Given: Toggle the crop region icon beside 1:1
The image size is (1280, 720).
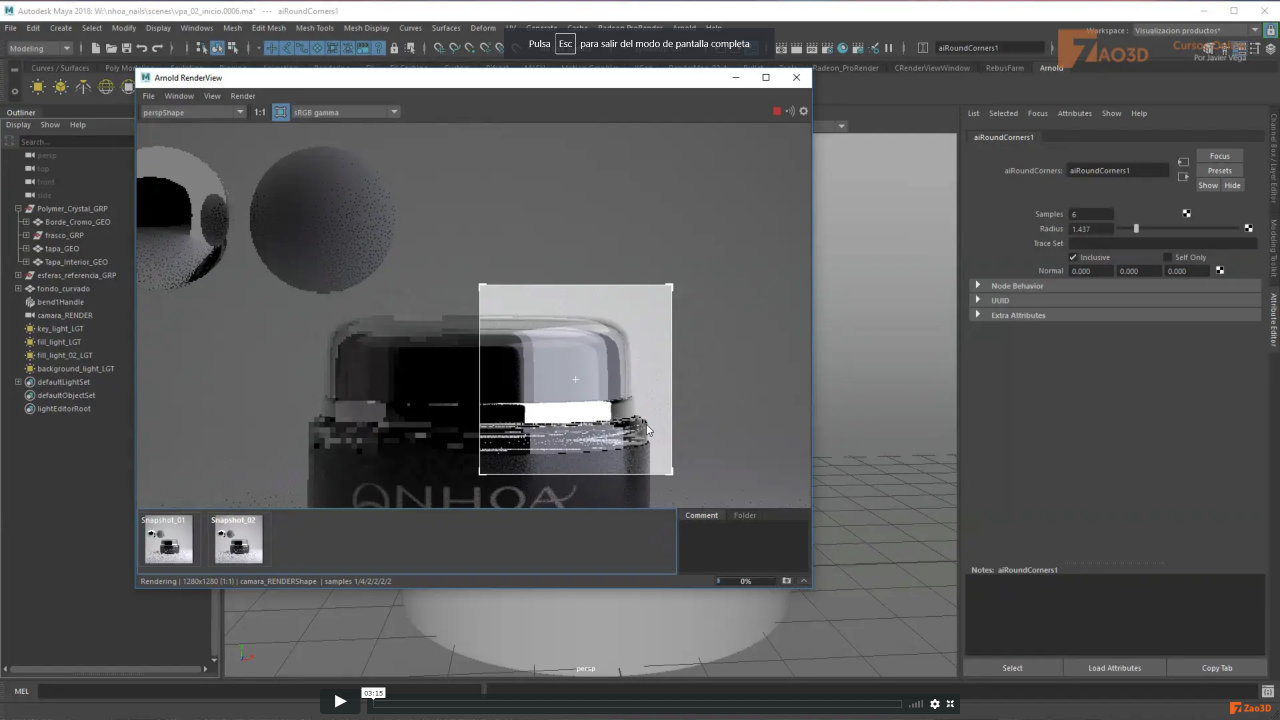Looking at the screenshot, I should [281, 112].
